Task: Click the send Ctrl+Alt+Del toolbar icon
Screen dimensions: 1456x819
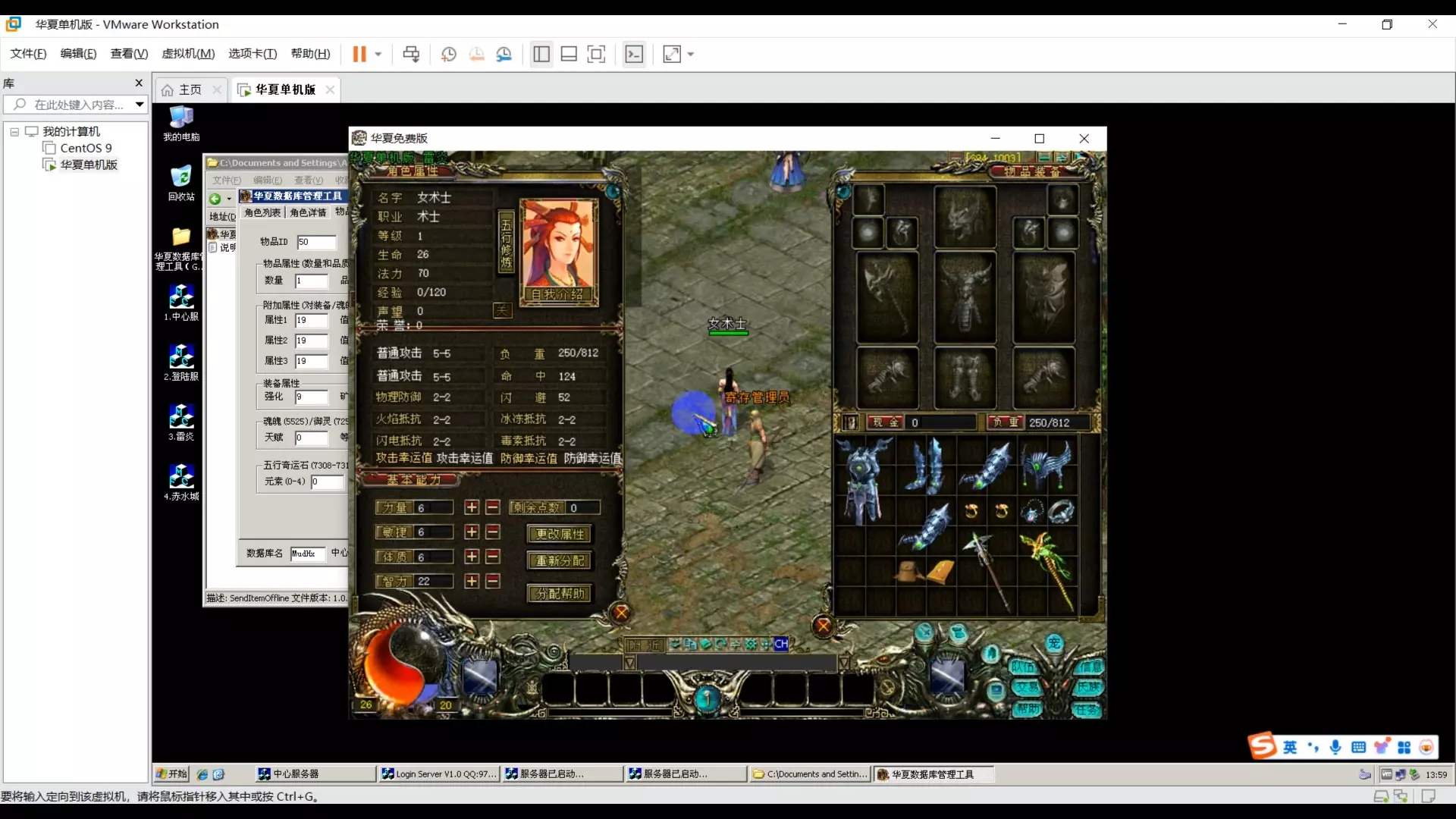Action: [x=411, y=54]
